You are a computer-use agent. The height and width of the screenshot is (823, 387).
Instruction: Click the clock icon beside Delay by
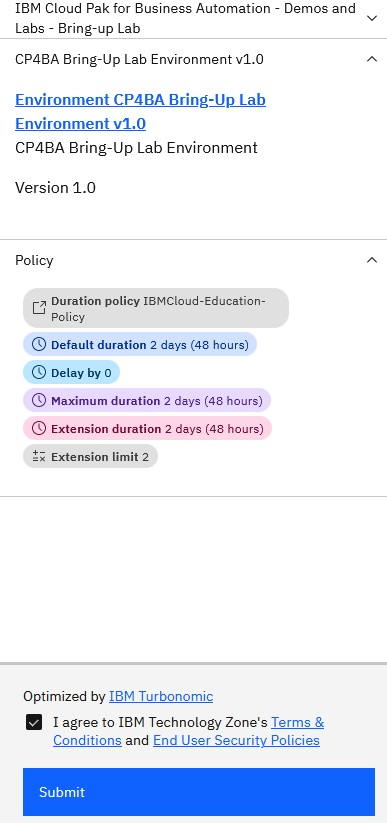[x=39, y=373]
